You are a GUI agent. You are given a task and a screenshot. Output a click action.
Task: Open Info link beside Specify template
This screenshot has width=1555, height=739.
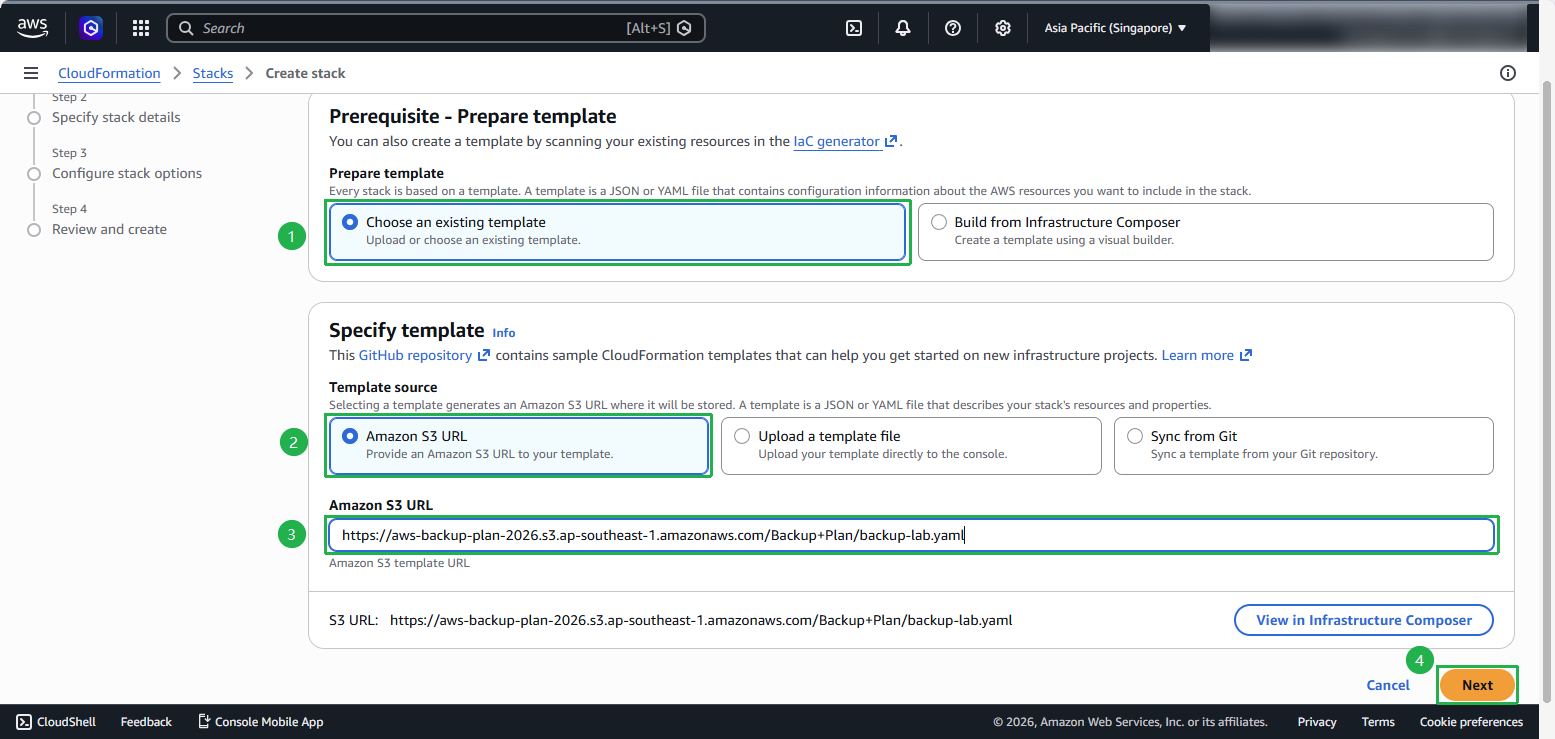click(x=504, y=332)
